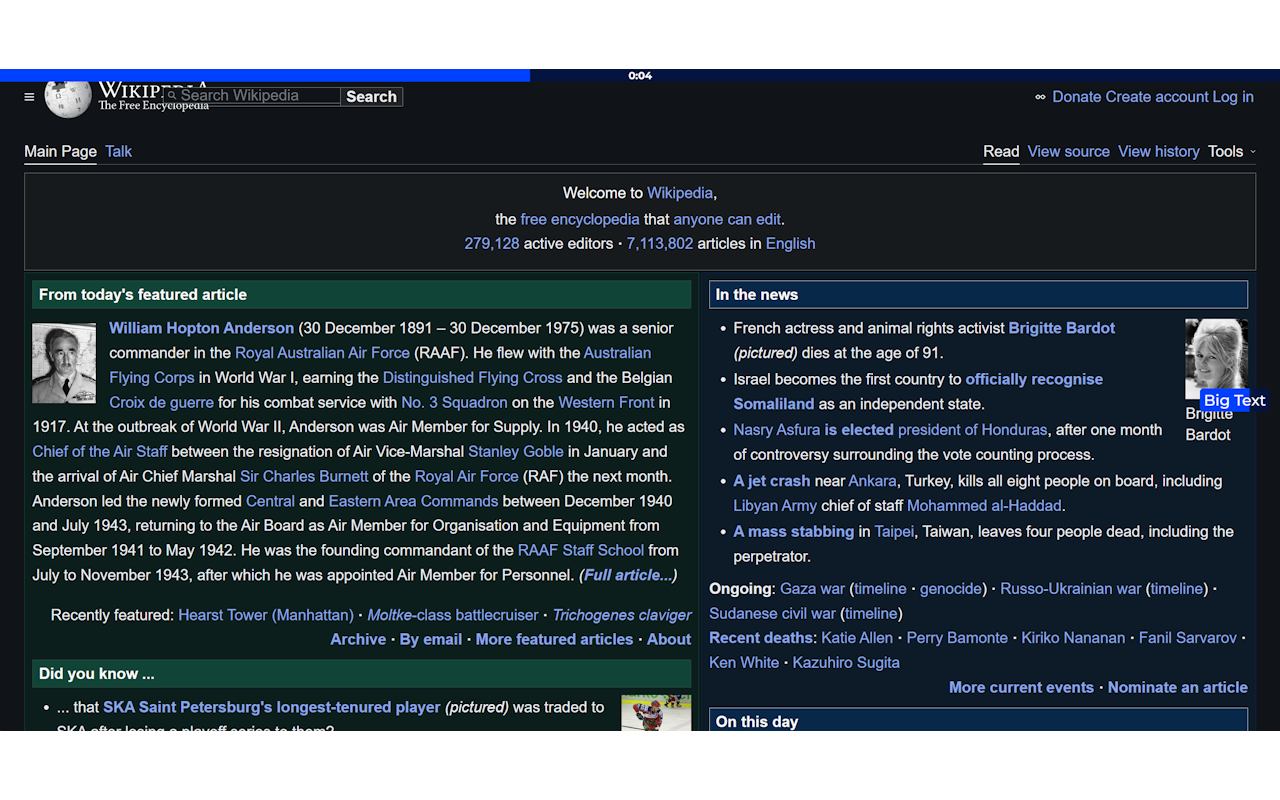Click the Nominate an article link

click(1178, 687)
